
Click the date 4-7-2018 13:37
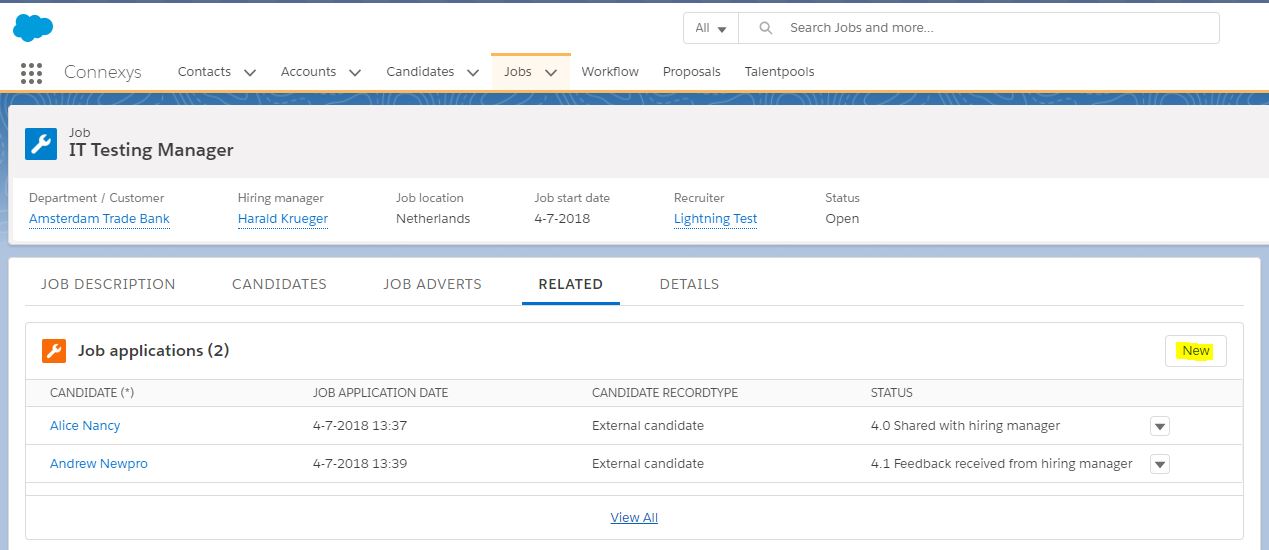360,426
